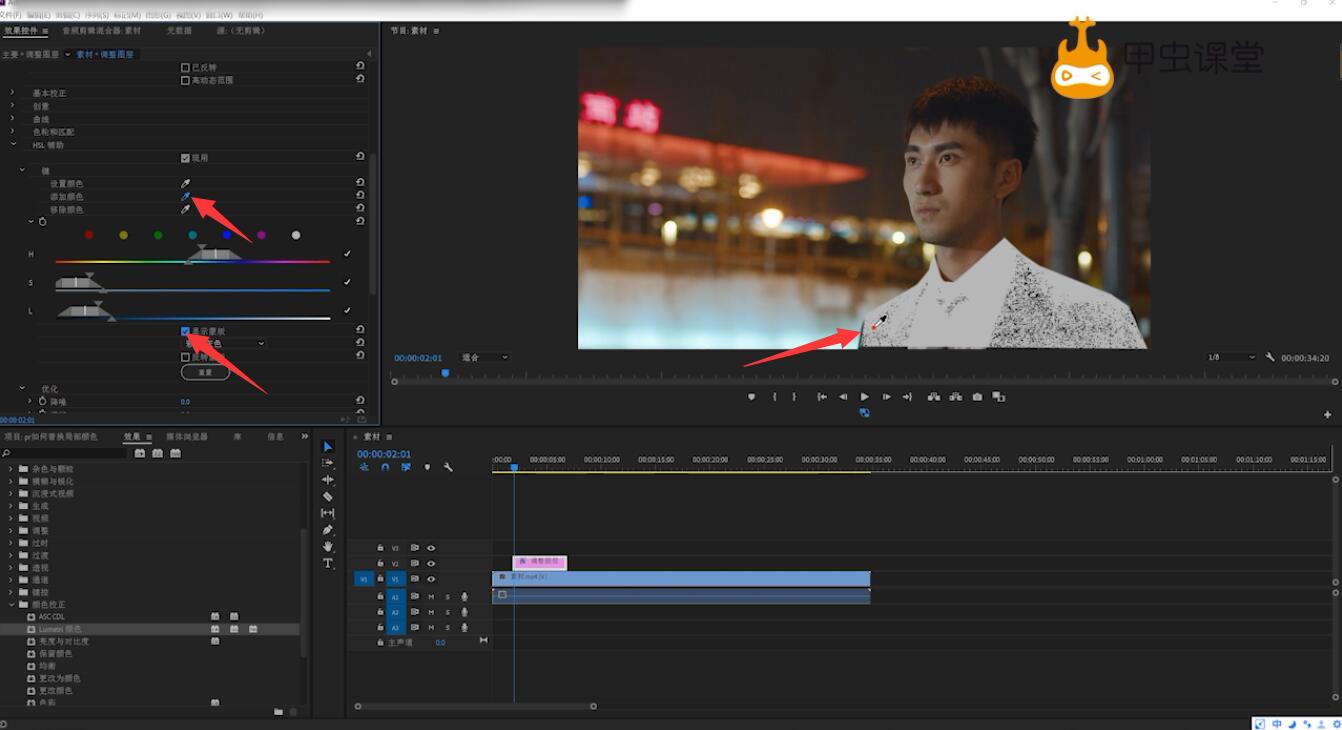Image resolution: width=1342 pixels, height=730 pixels.
Task: Select the Add Color (添加颜色) eyedropper
Action: pos(185,197)
